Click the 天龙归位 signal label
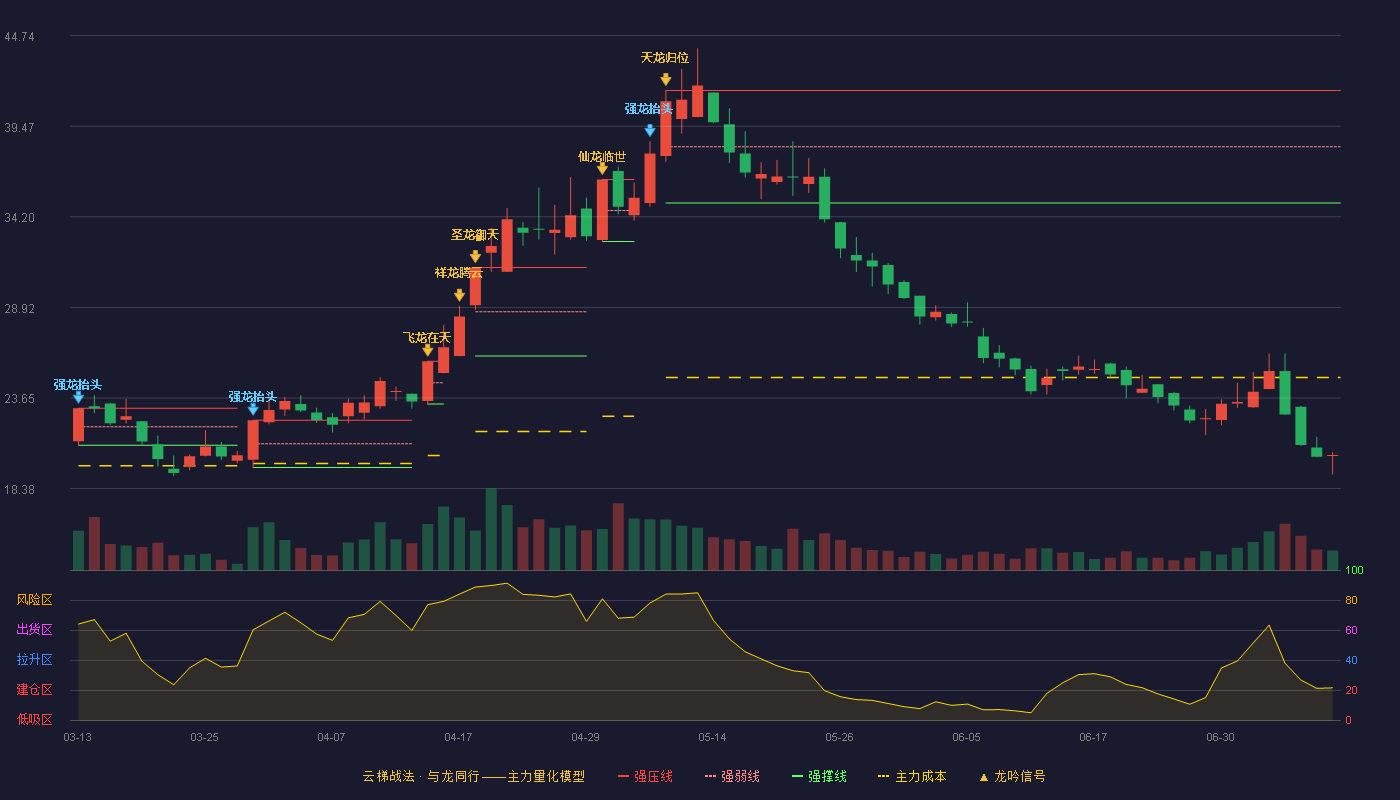Screen dimensions: 1400x800 (665, 58)
